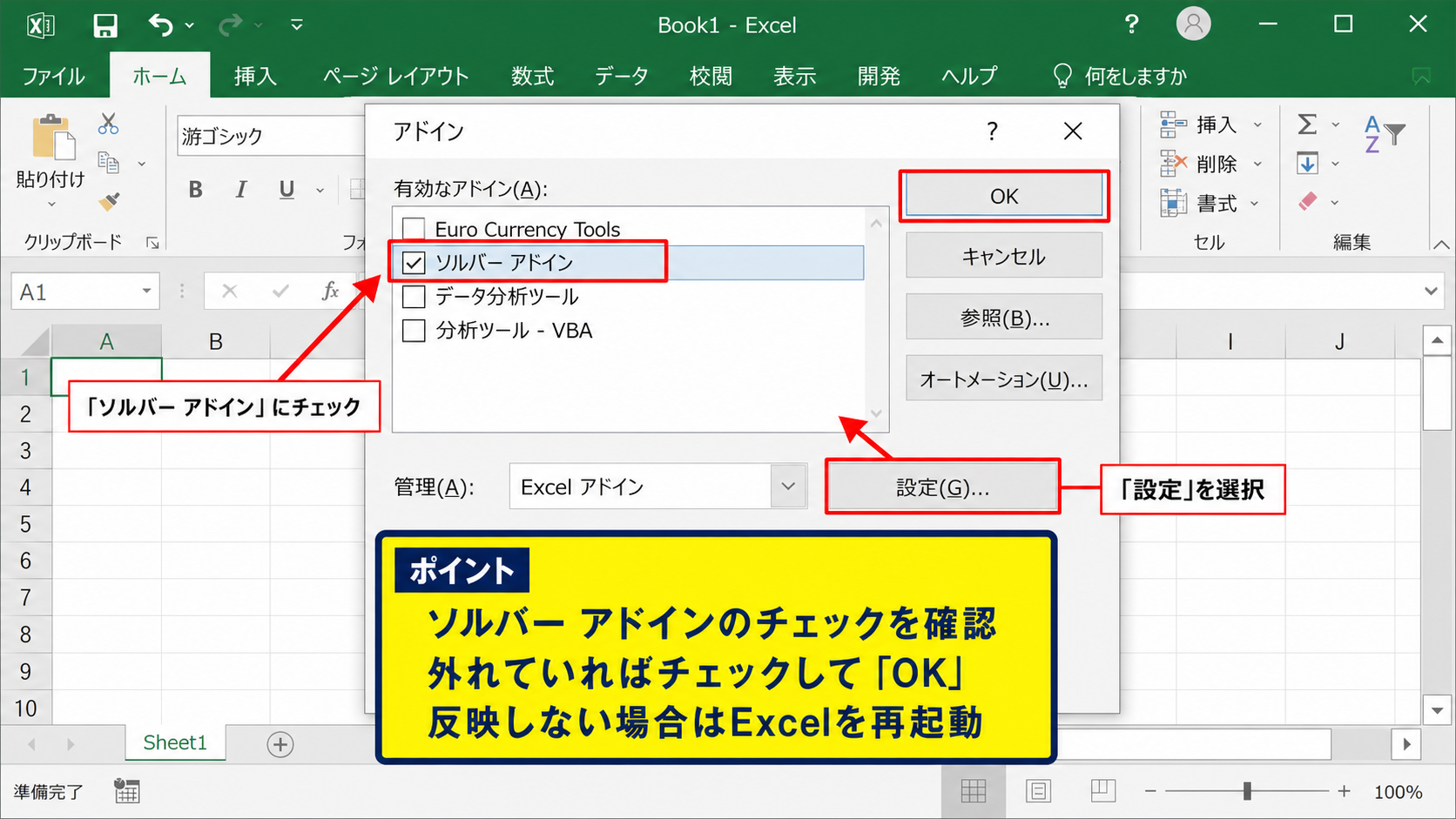This screenshot has height=819, width=1456.
Task: Click the Cut scissors icon
Action: click(108, 124)
